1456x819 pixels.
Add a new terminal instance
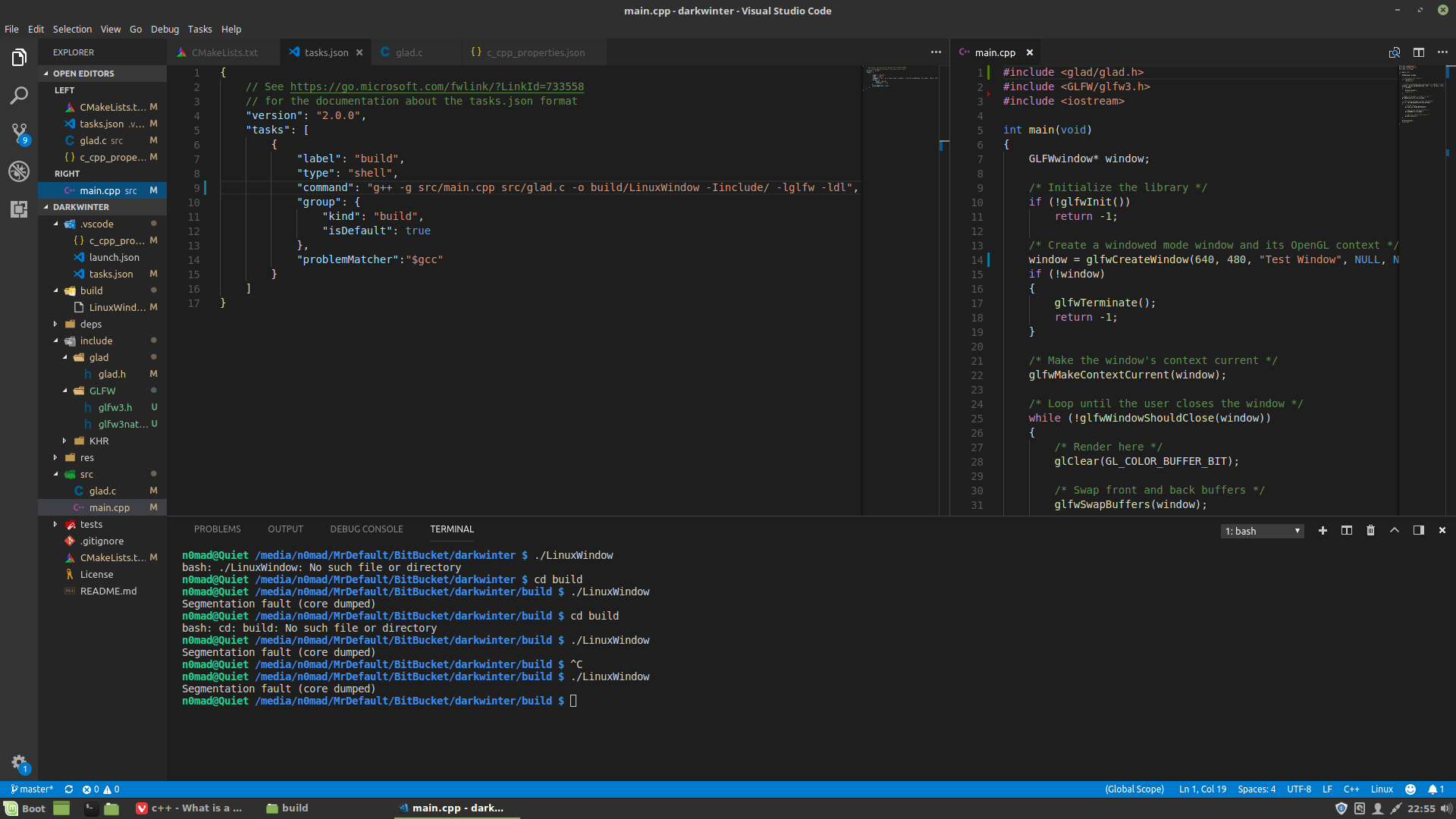tap(1322, 530)
